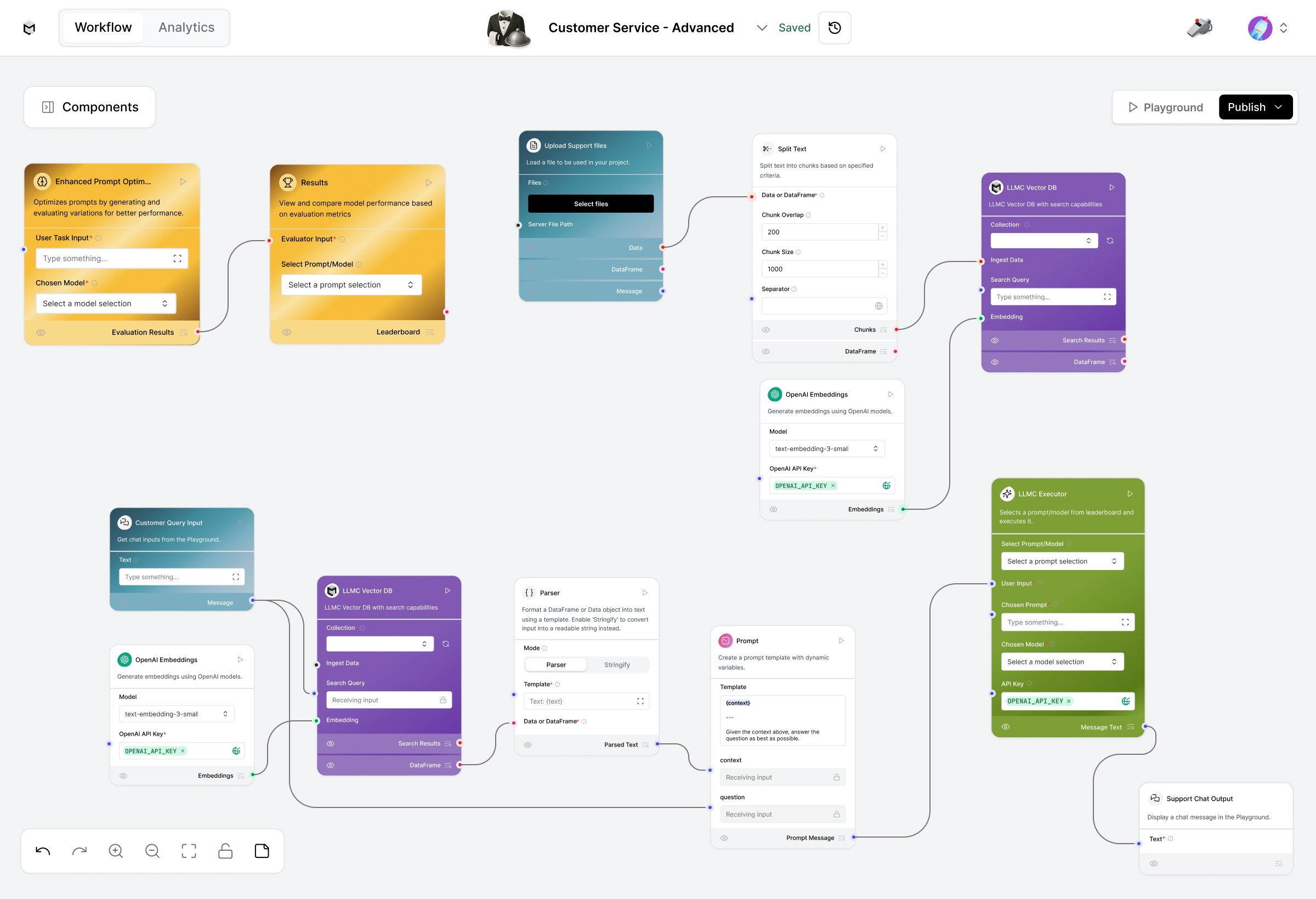The width and height of the screenshot is (1316, 899).
Task: Open Chosen Model selection dropdown
Action: (x=105, y=304)
